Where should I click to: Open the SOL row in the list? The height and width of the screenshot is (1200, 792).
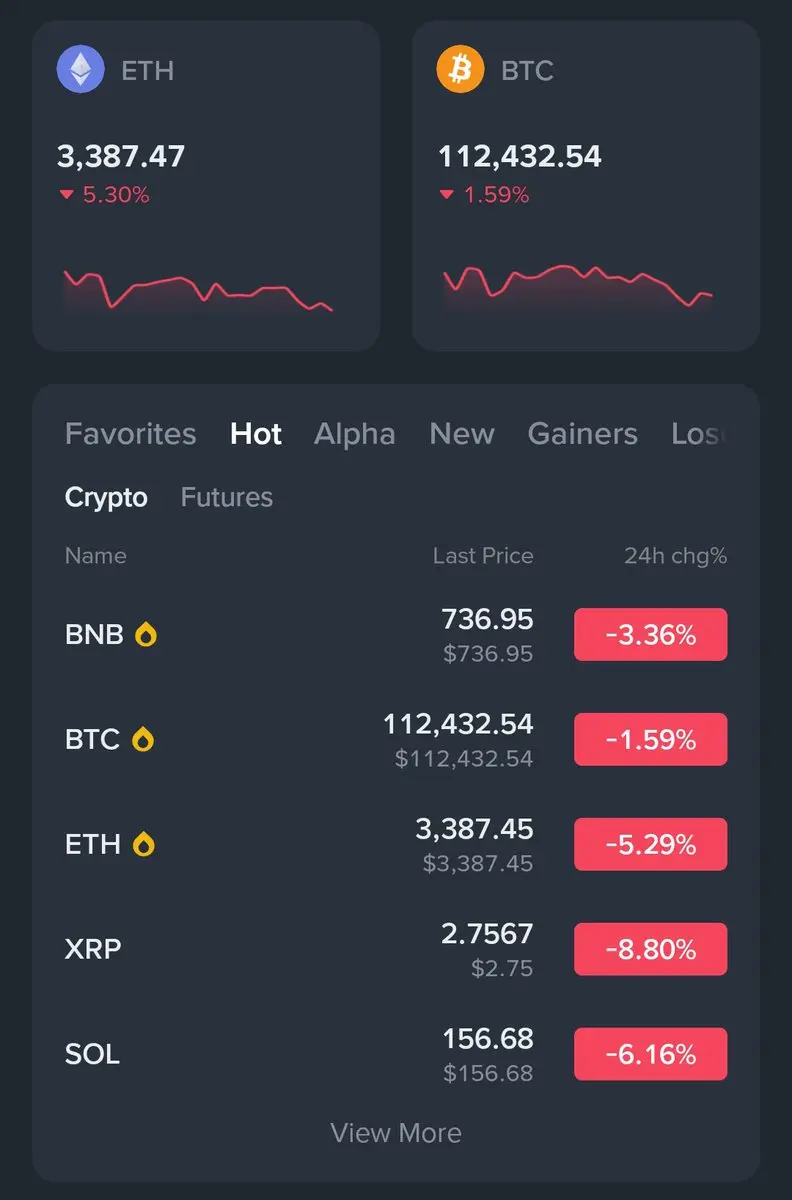tap(396, 1054)
